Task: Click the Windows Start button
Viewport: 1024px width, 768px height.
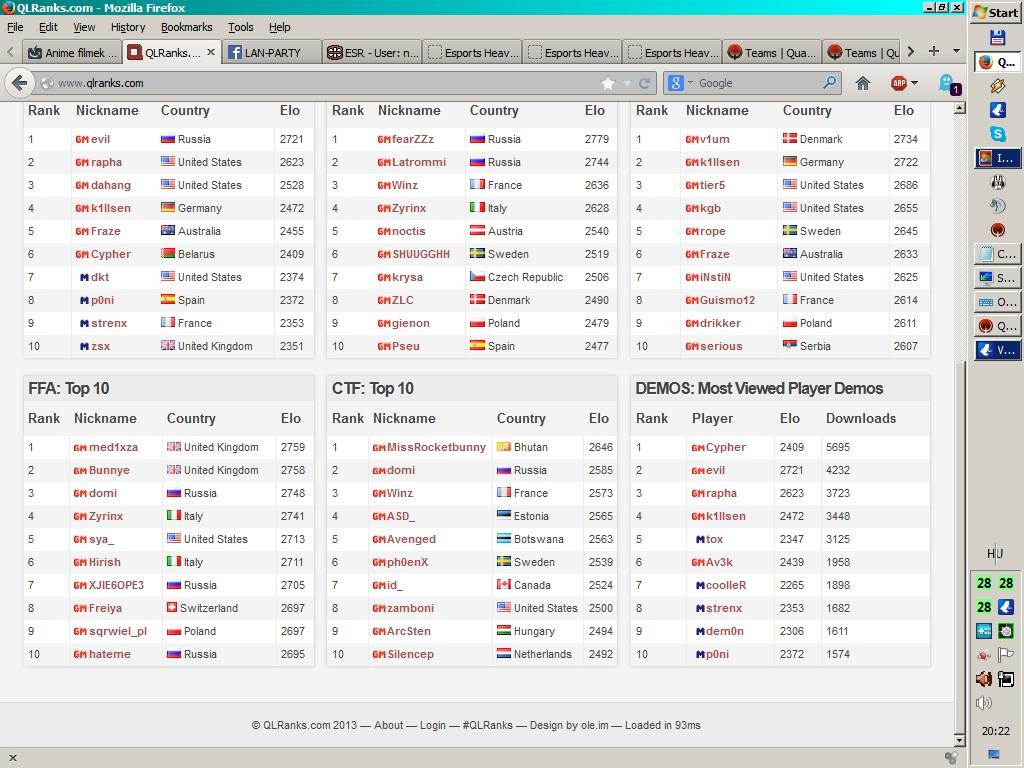Action: (995, 12)
